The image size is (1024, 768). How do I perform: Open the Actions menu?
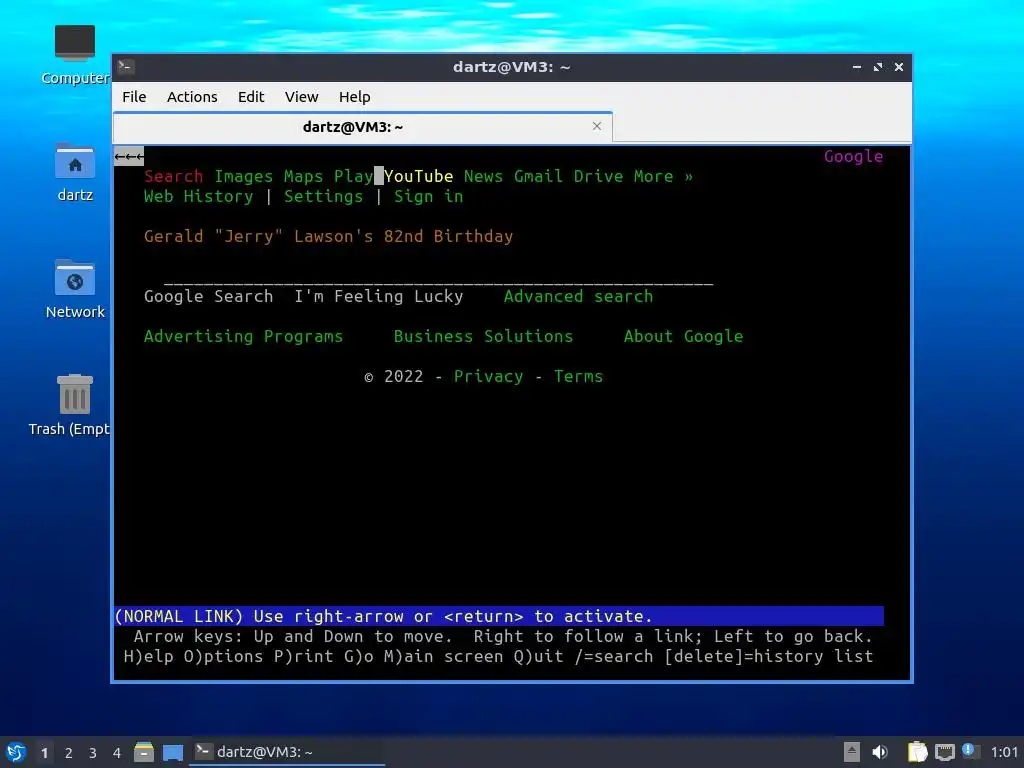point(192,97)
